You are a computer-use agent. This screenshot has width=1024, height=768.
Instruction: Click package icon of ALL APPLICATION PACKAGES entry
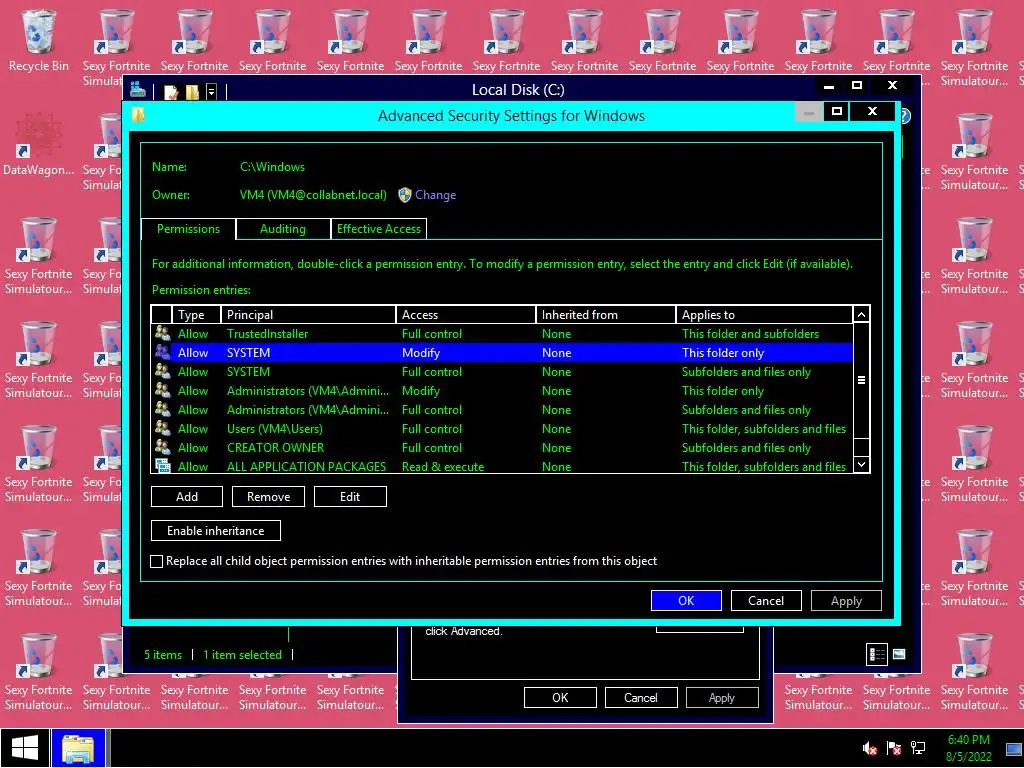coord(162,466)
